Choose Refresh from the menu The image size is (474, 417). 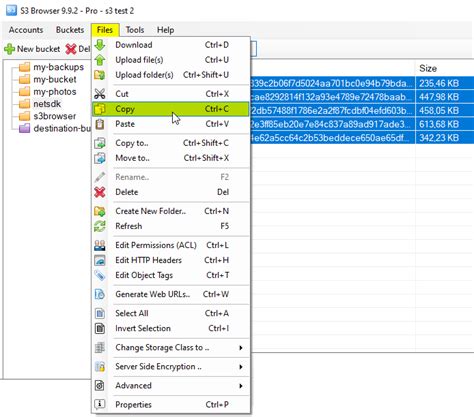171,226
